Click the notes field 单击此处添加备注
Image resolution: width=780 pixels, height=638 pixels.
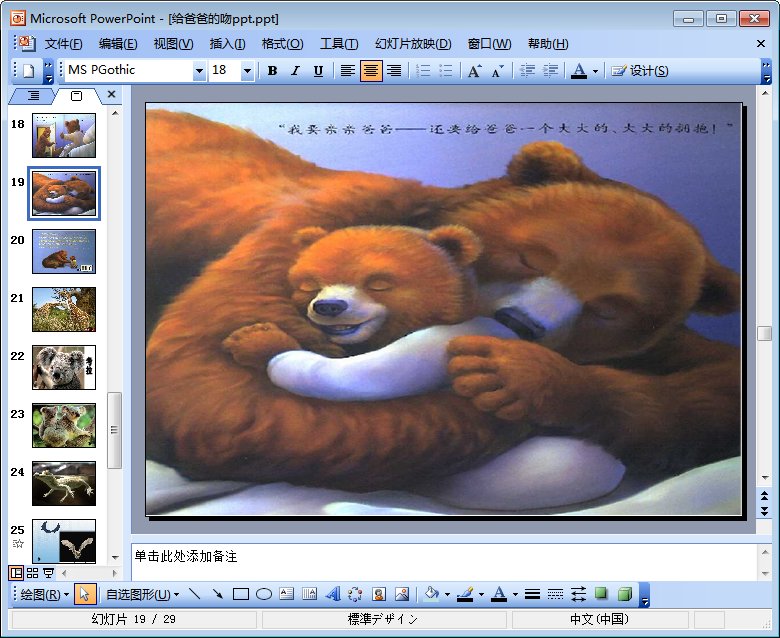(444, 562)
